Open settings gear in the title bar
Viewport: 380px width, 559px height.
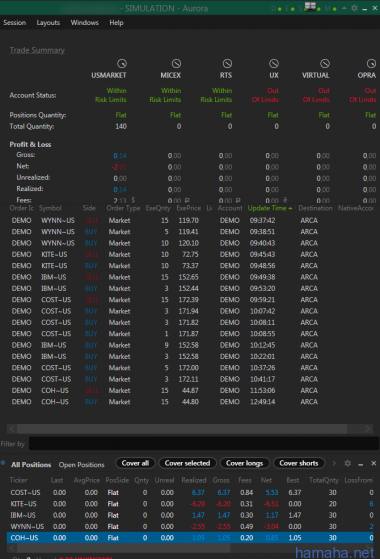[x=354, y=8]
